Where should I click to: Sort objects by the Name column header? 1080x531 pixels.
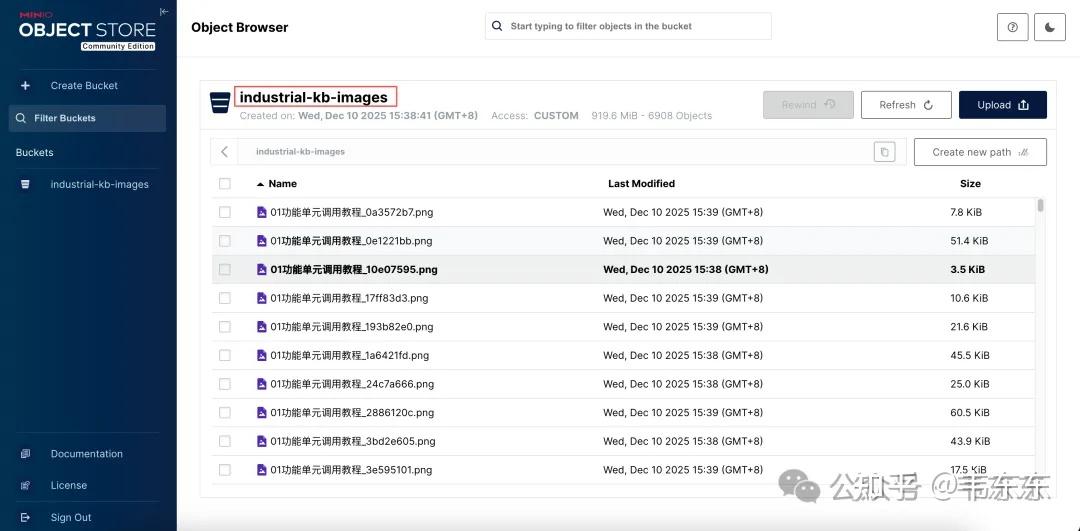click(282, 184)
